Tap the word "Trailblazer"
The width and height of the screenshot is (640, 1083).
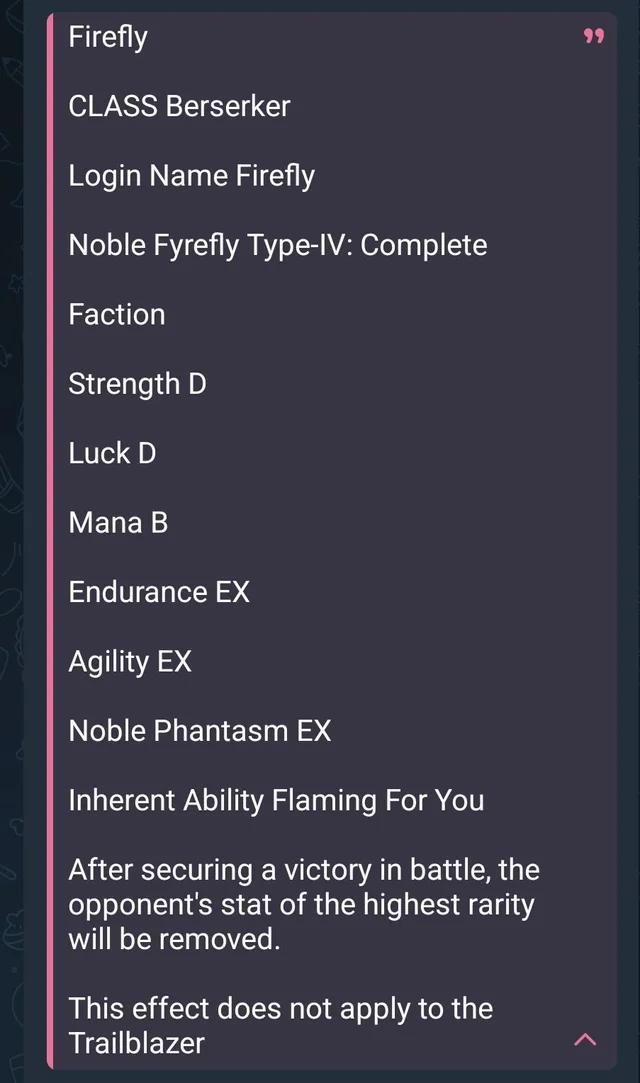[136, 1043]
